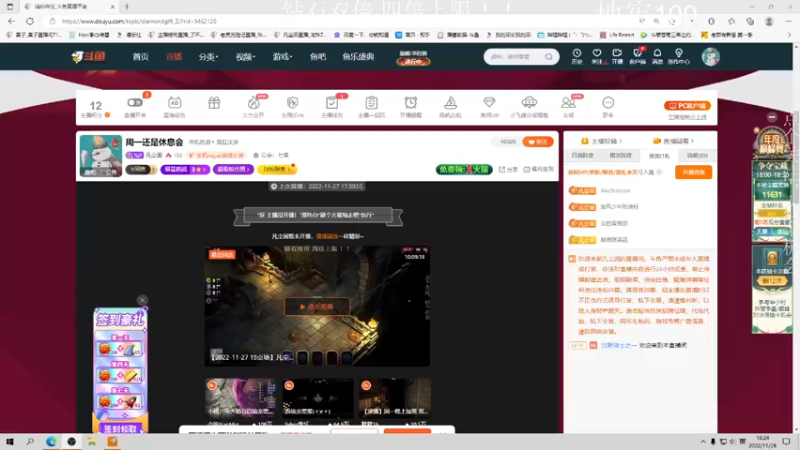Open the third recommended stream thumbnail

tap(395, 398)
